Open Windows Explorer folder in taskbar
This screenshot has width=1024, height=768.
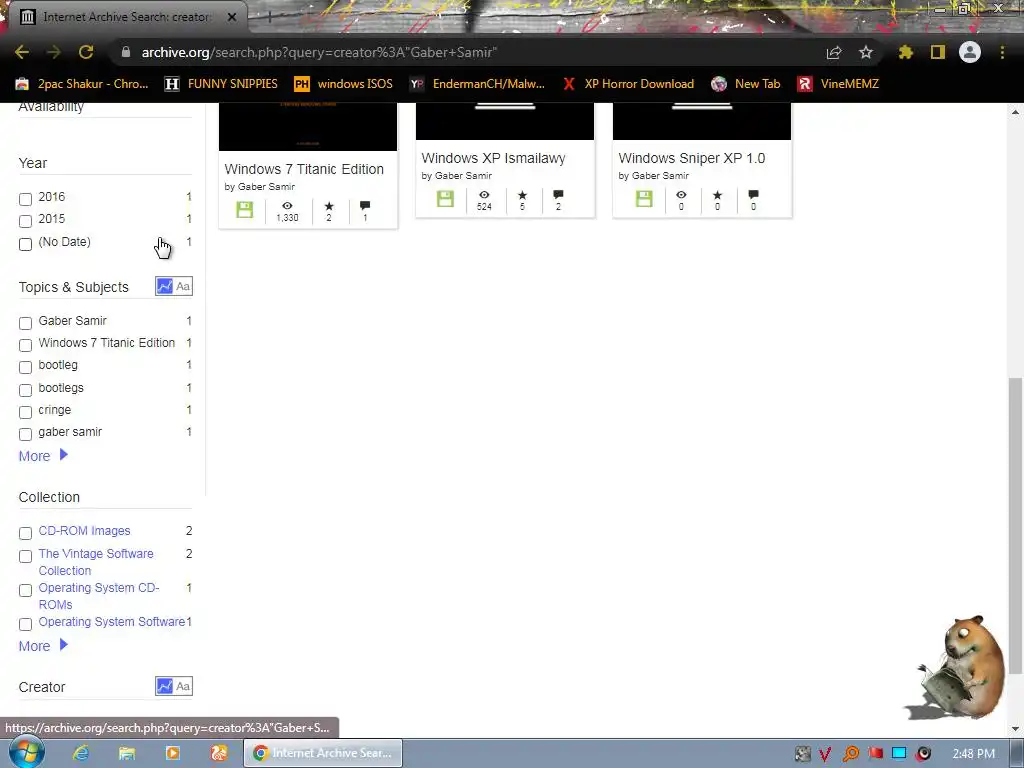tap(127, 753)
